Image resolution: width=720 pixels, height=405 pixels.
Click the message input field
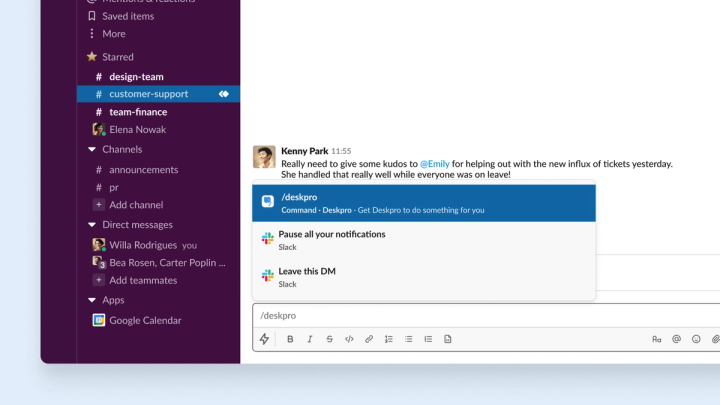click(x=486, y=315)
